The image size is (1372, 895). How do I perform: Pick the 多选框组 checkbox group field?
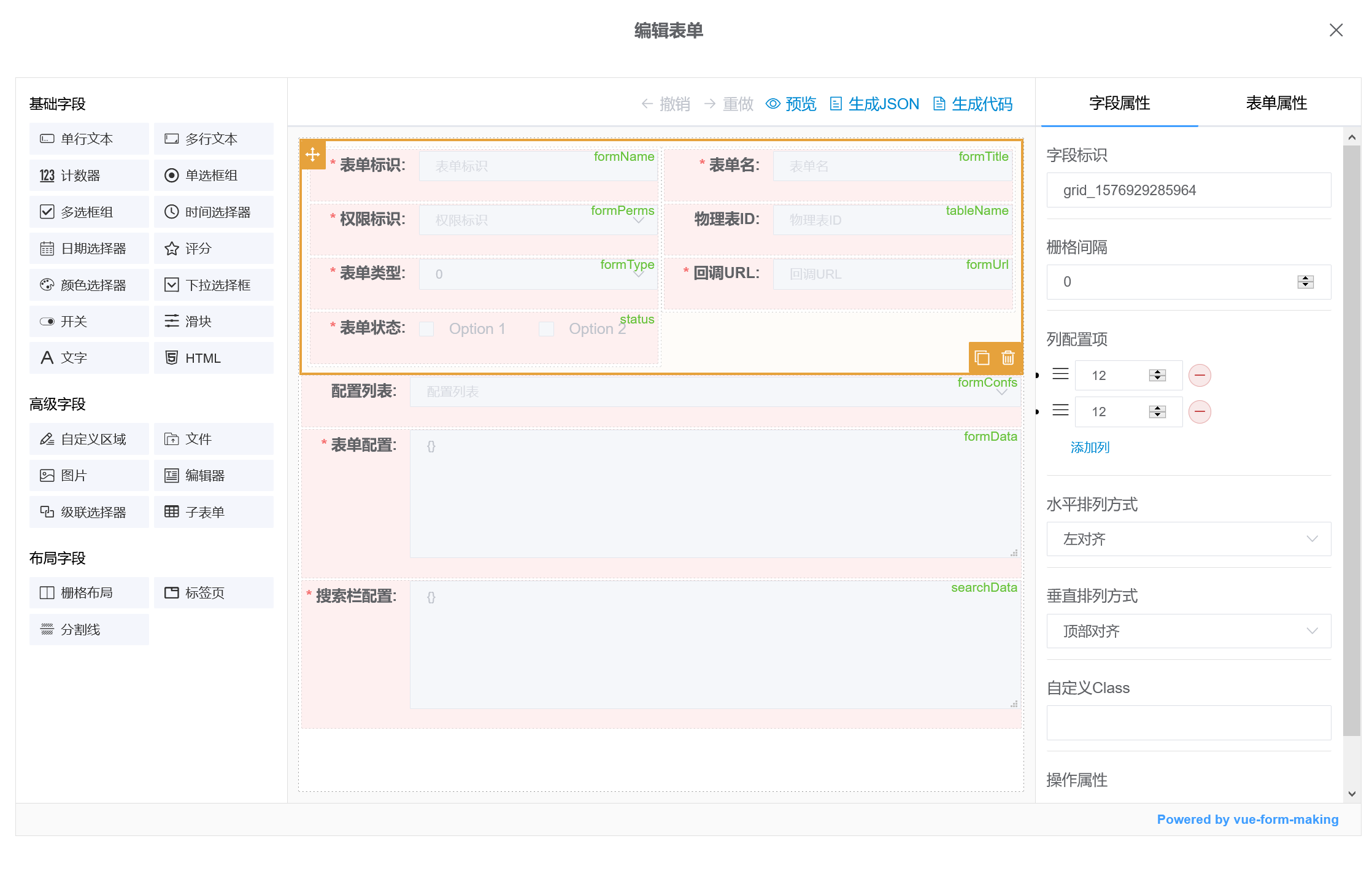89,212
